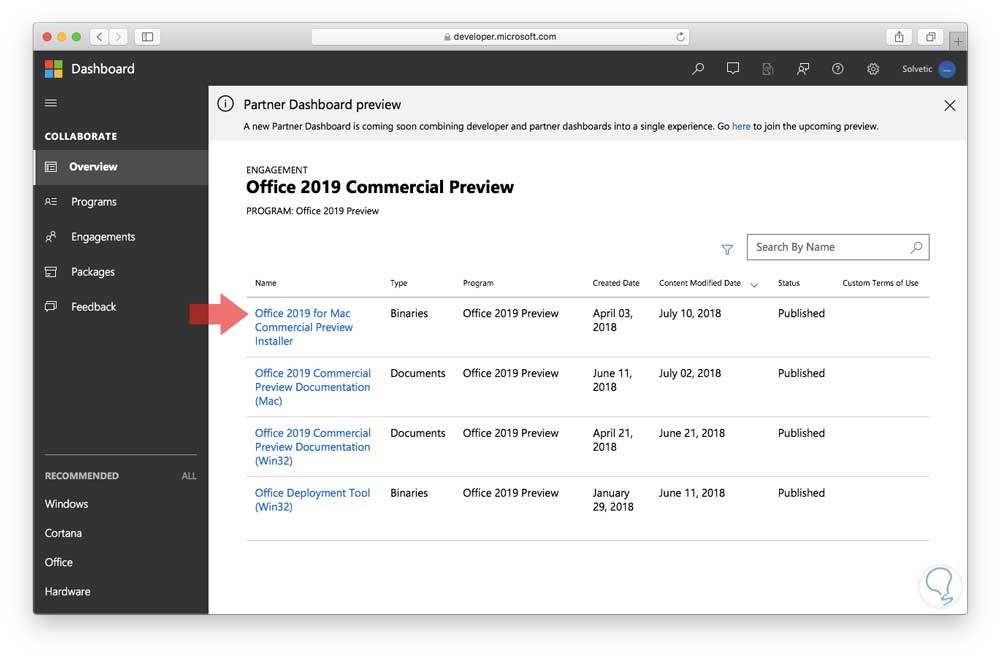Click the Name column header
This screenshot has height=657, width=1000.
[x=266, y=283]
